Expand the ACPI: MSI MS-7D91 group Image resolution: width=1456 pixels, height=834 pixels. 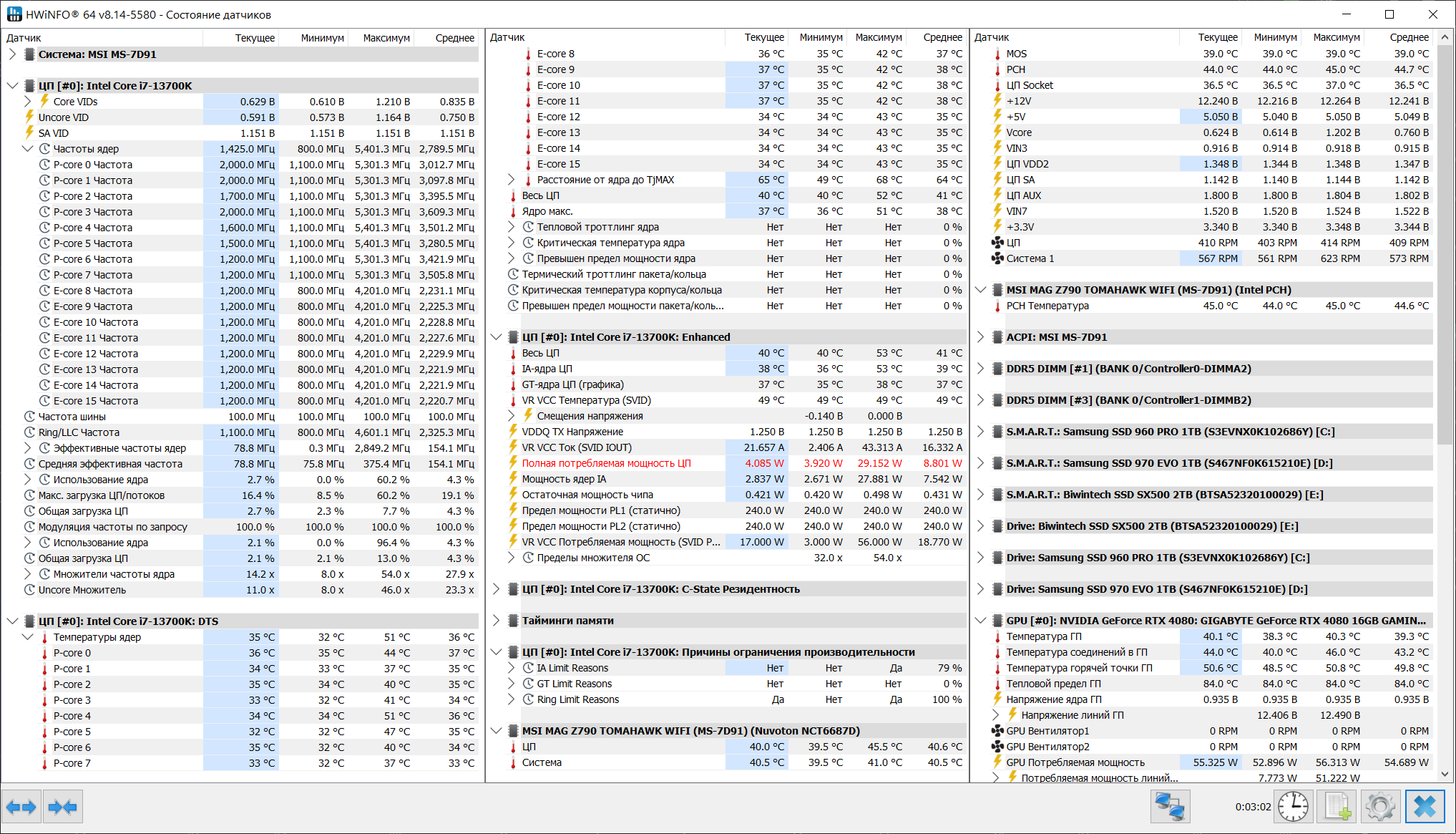click(x=980, y=337)
